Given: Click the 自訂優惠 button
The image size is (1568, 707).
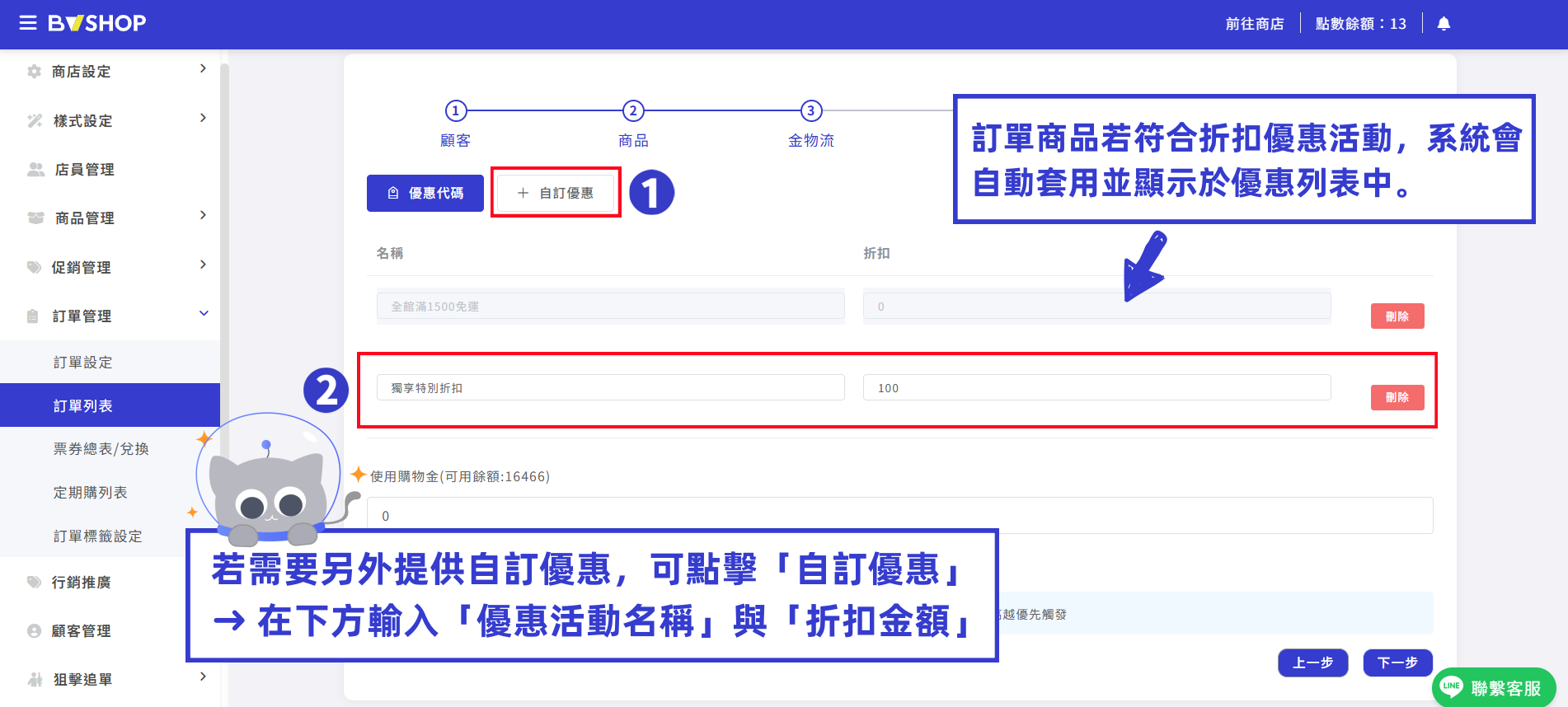Looking at the screenshot, I should [556, 193].
